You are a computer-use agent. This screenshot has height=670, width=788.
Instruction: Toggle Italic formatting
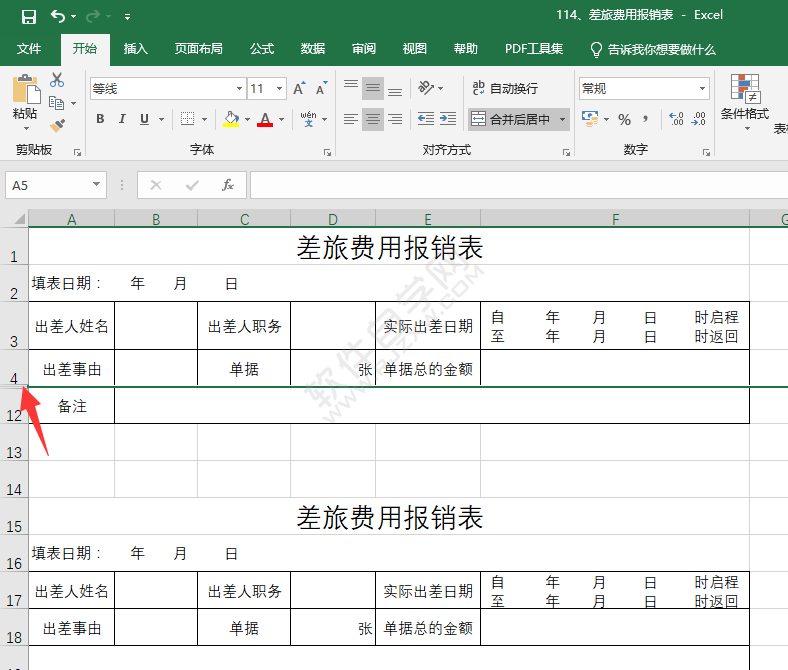123,119
